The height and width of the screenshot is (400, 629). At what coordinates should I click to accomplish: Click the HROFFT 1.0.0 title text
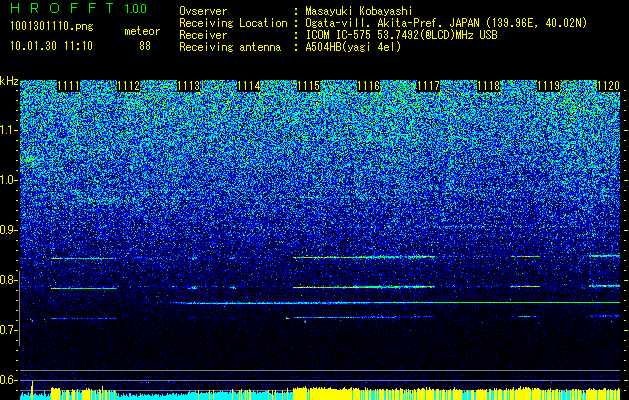(x=79, y=8)
